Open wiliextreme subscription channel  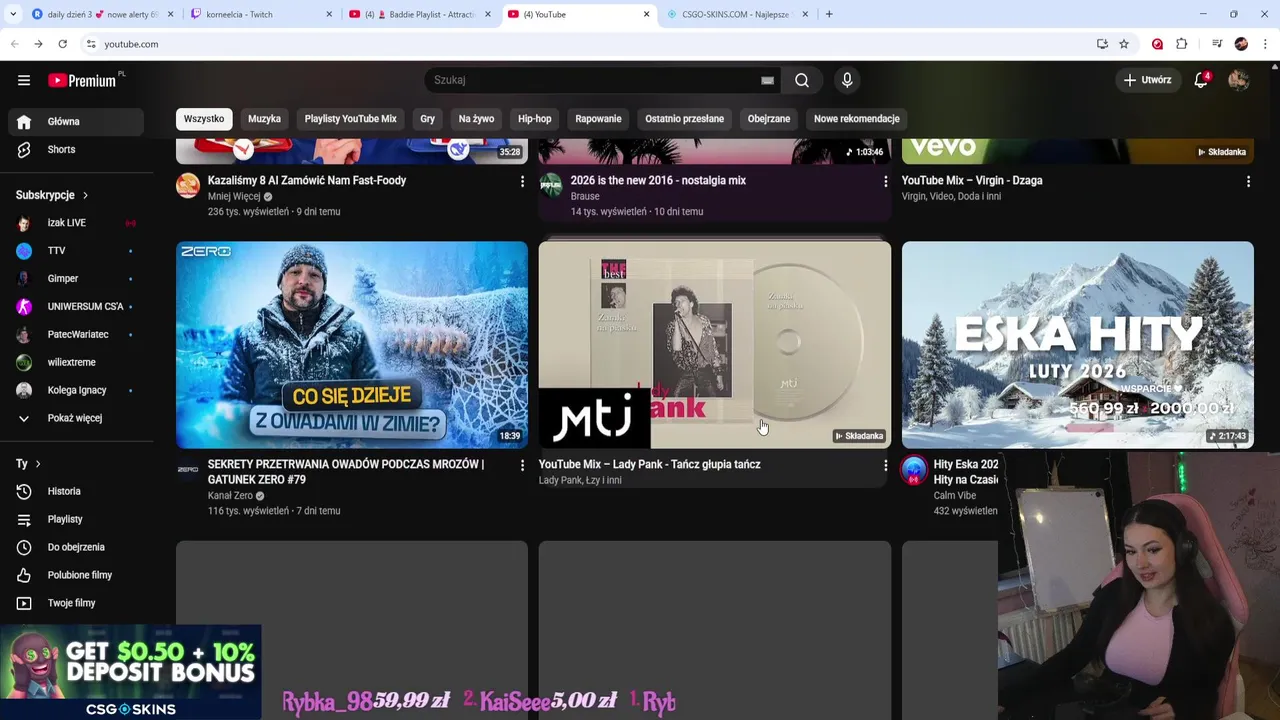click(76, 362)
